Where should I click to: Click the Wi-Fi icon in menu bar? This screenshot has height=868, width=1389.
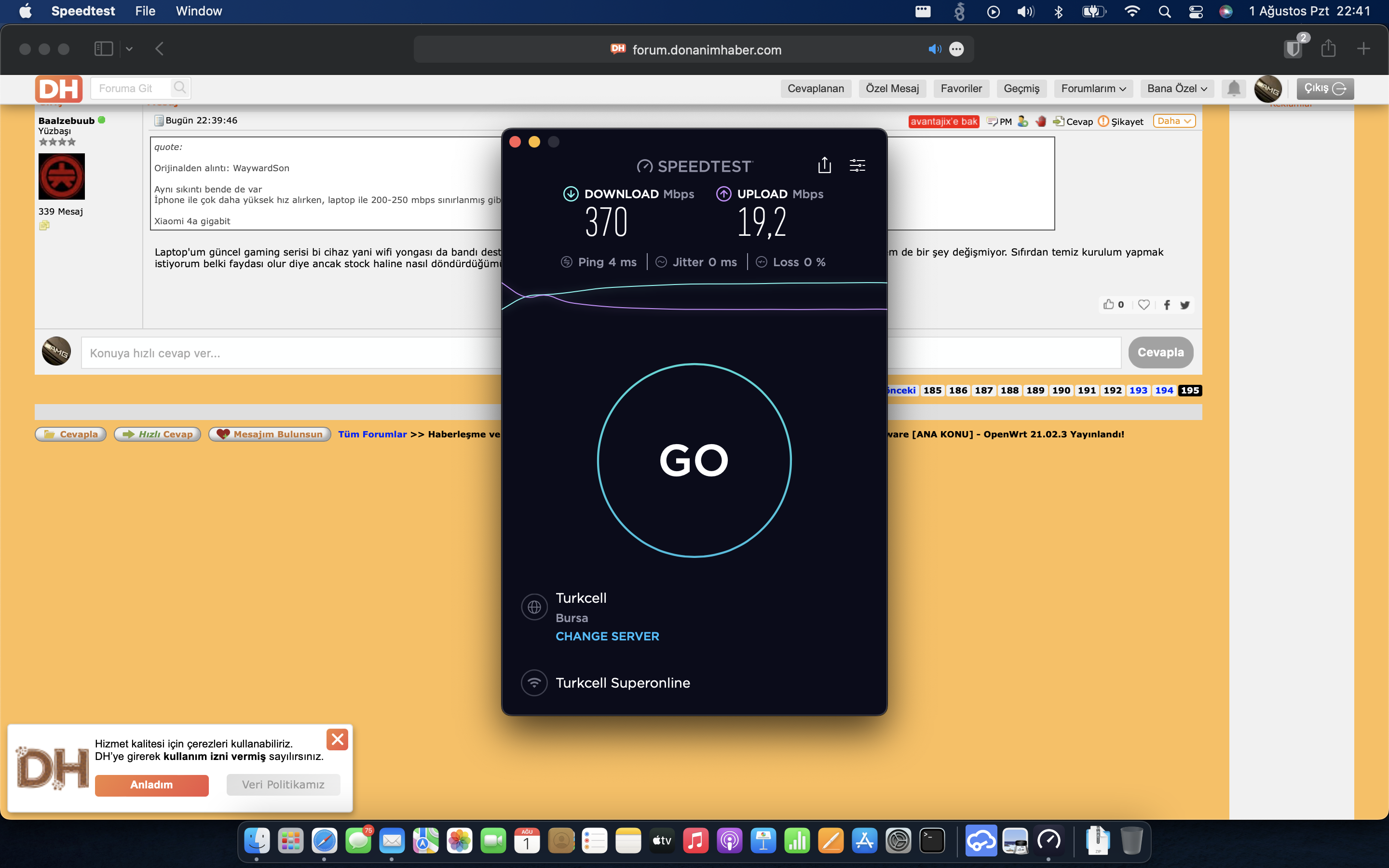point(1132,12)
